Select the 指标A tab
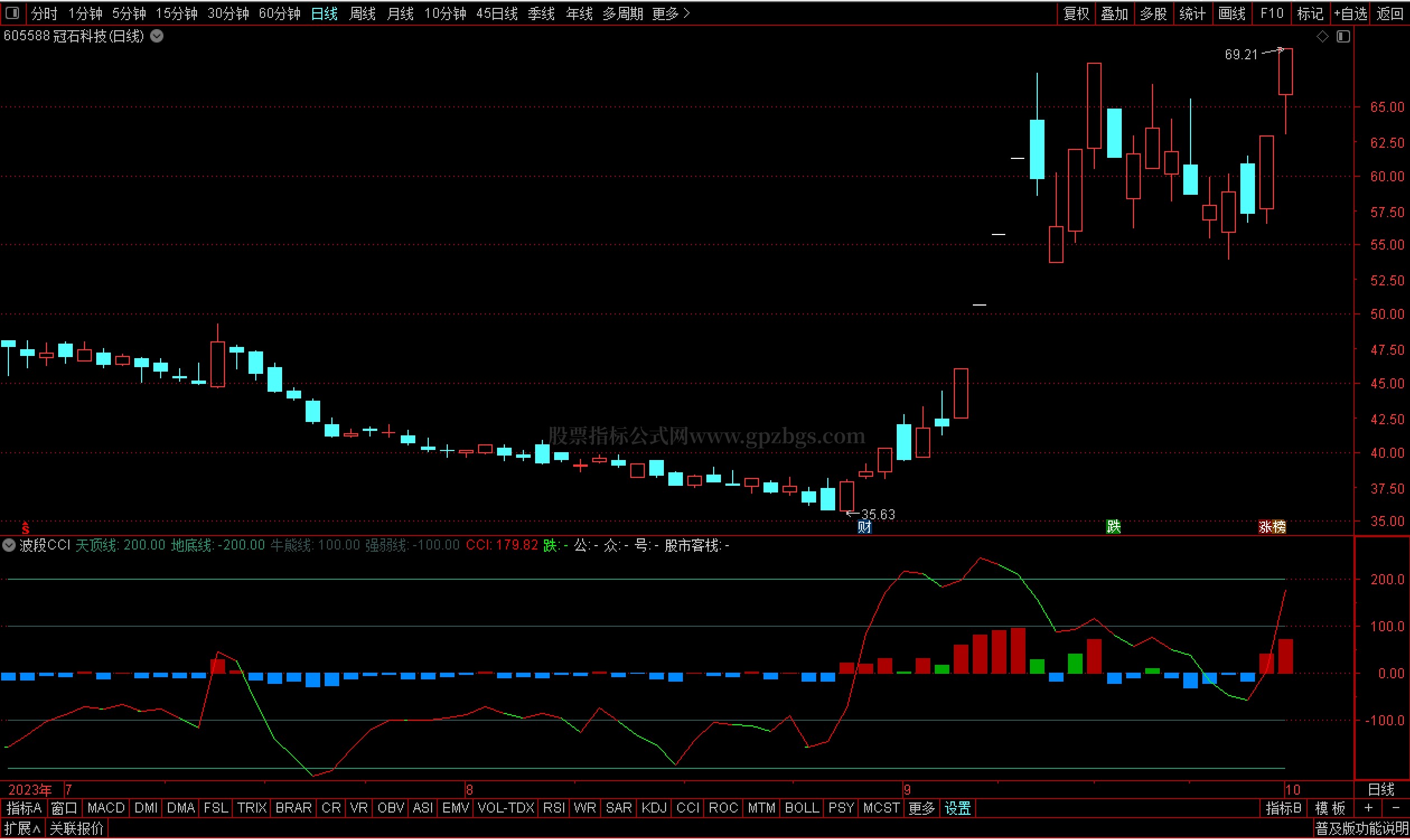Viewport: 1410px width, 840px height. tap(24, 809)
